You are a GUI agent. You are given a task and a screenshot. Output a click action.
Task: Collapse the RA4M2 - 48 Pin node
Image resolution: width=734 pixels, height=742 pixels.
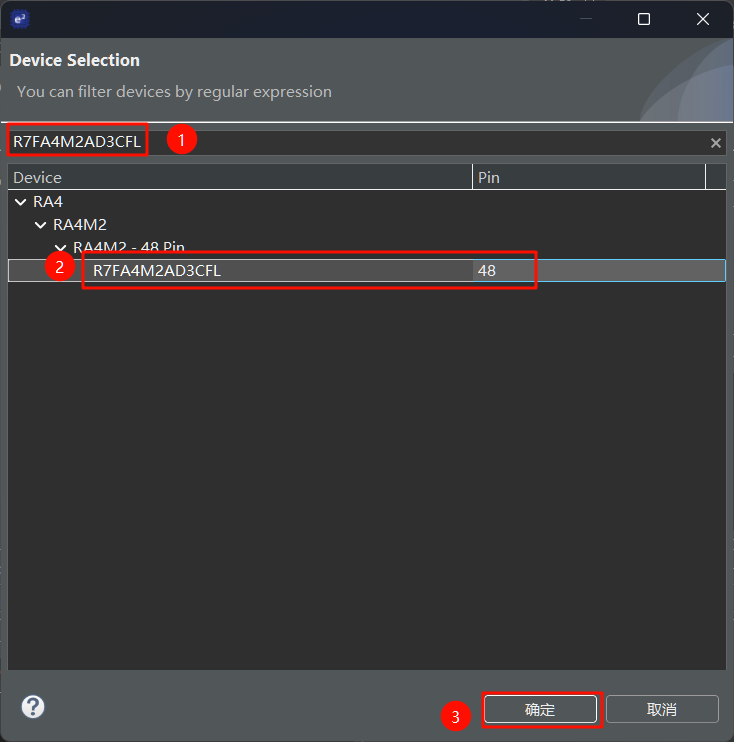tap(61, 247)
